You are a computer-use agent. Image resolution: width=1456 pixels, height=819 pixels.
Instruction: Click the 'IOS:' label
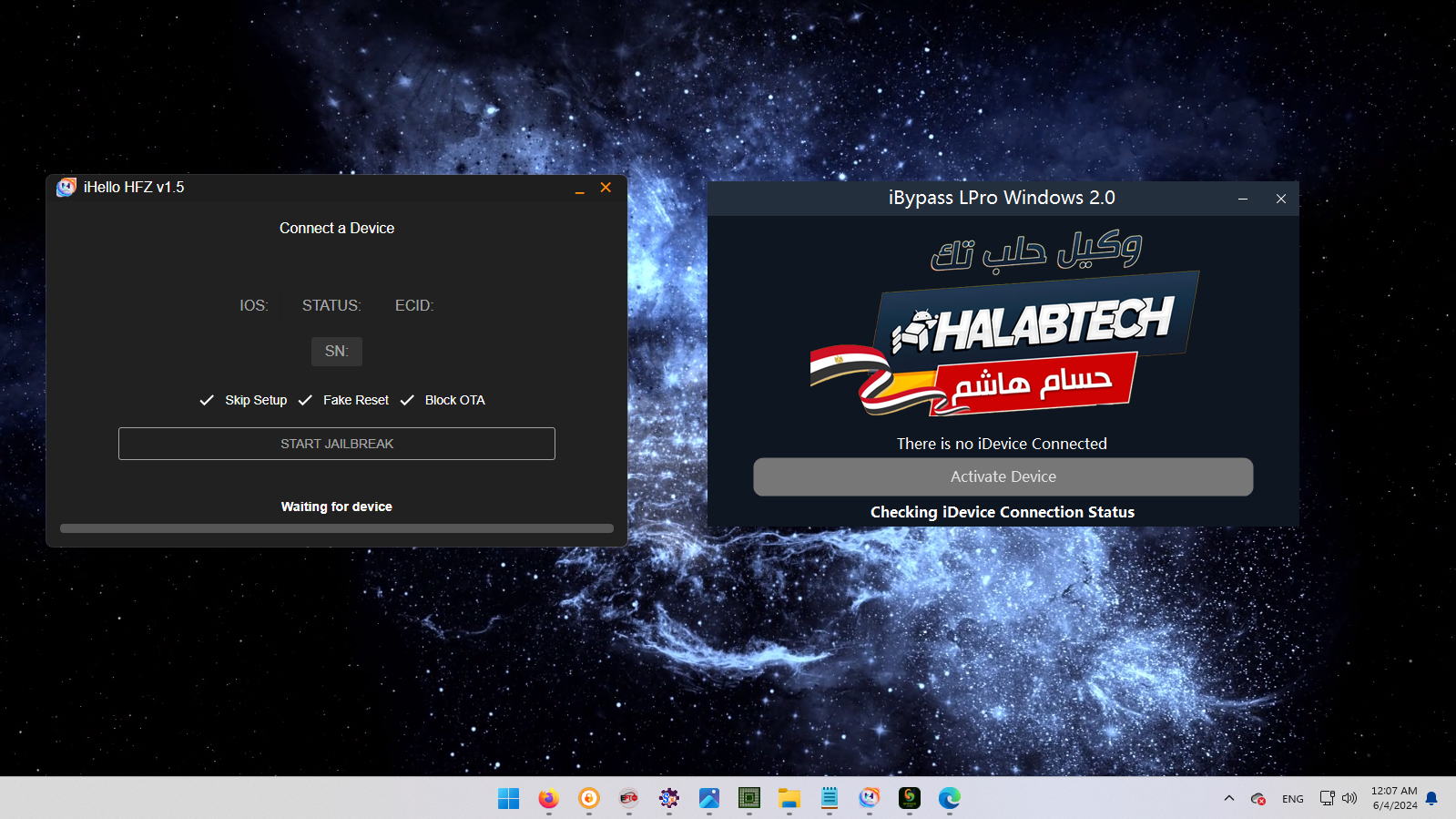click(254, 305)
